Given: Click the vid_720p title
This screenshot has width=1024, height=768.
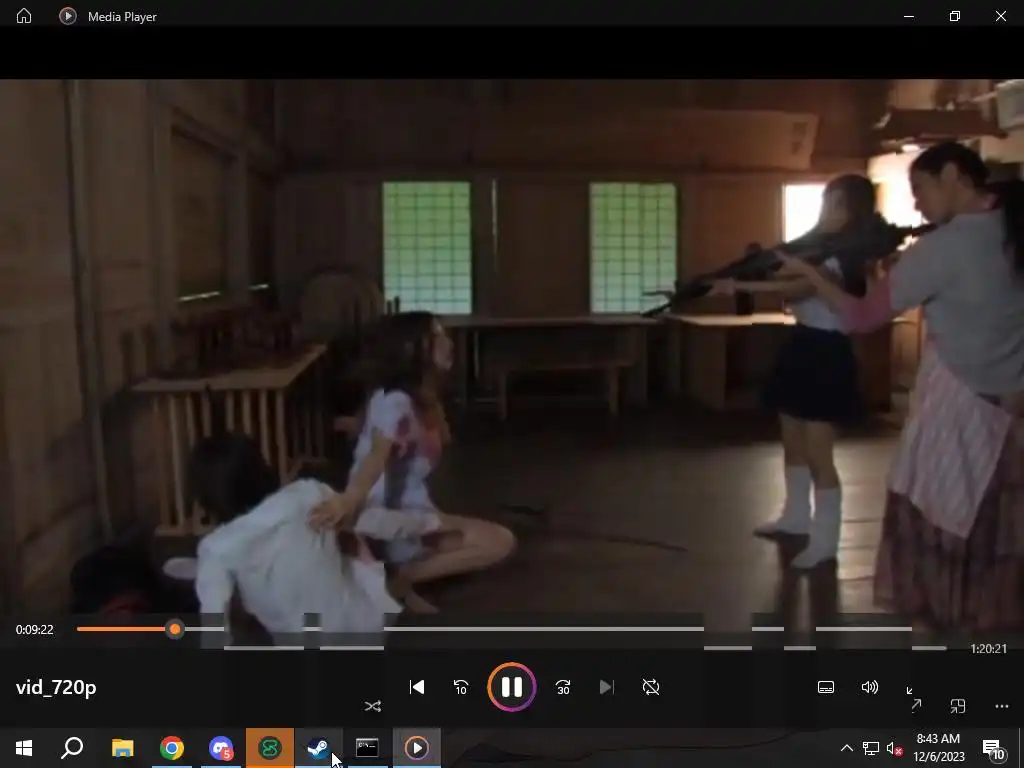Looking at the screenshot, I should pos(56,687).
